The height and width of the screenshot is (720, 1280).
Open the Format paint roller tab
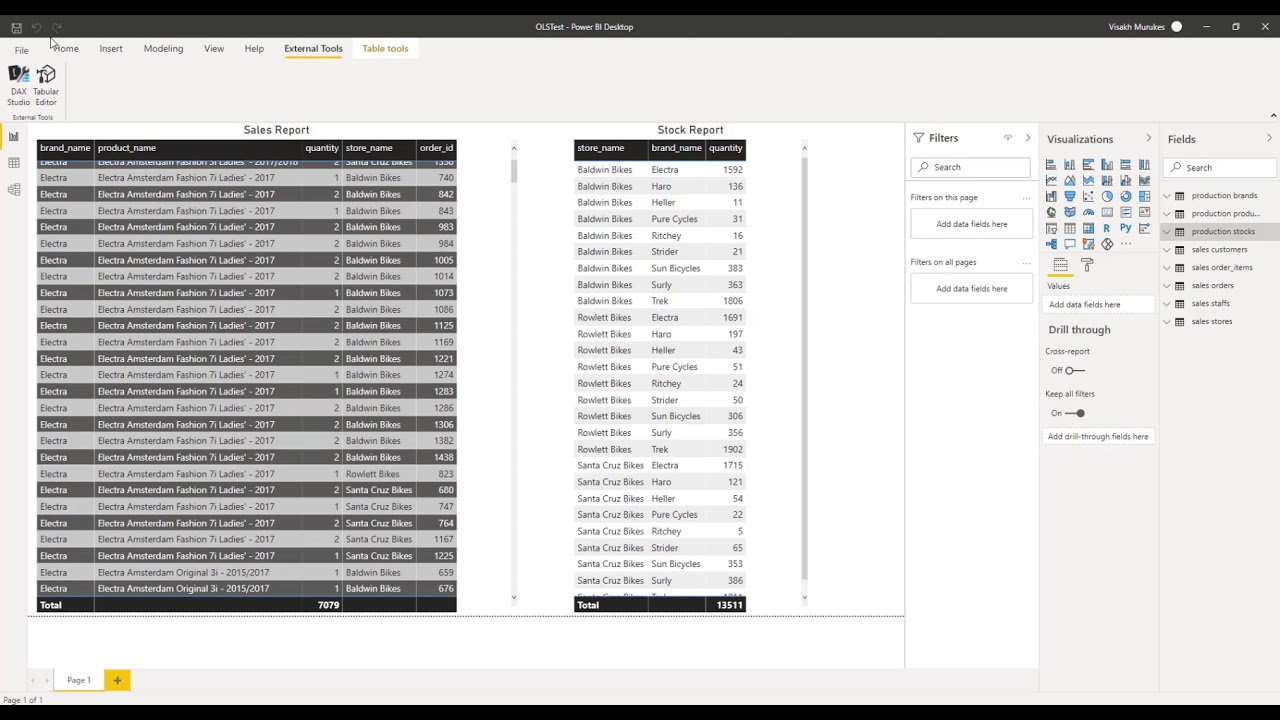tap(1087, 265)
